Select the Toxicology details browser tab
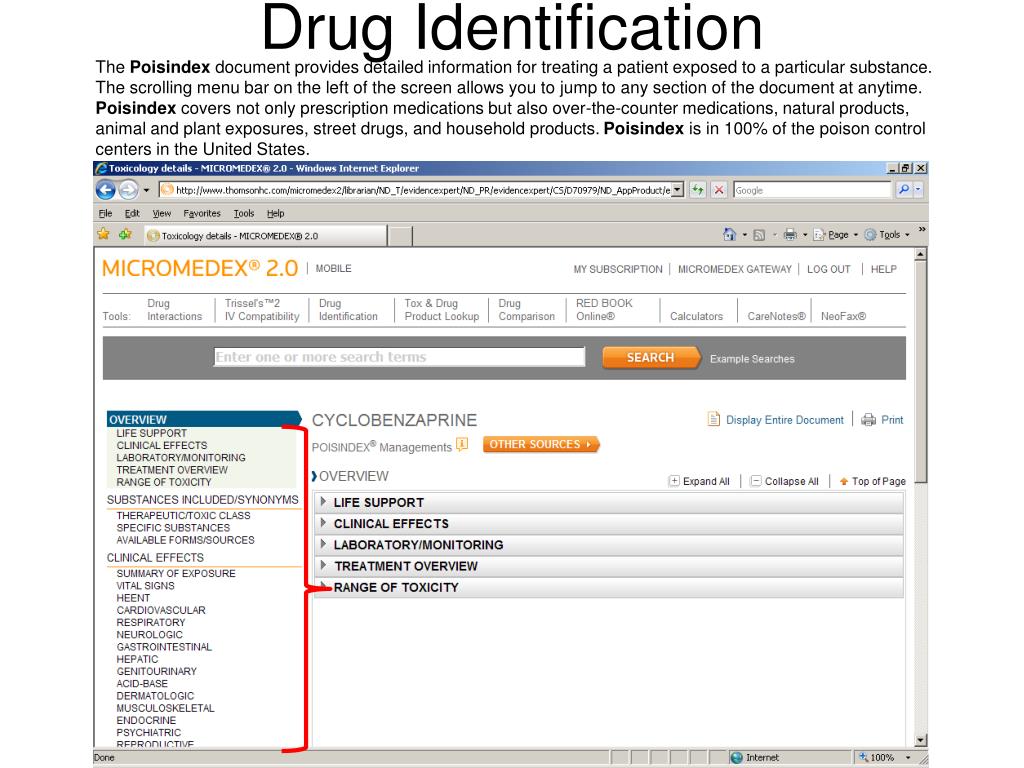The image size is (1024, 768). pos(265,236)
